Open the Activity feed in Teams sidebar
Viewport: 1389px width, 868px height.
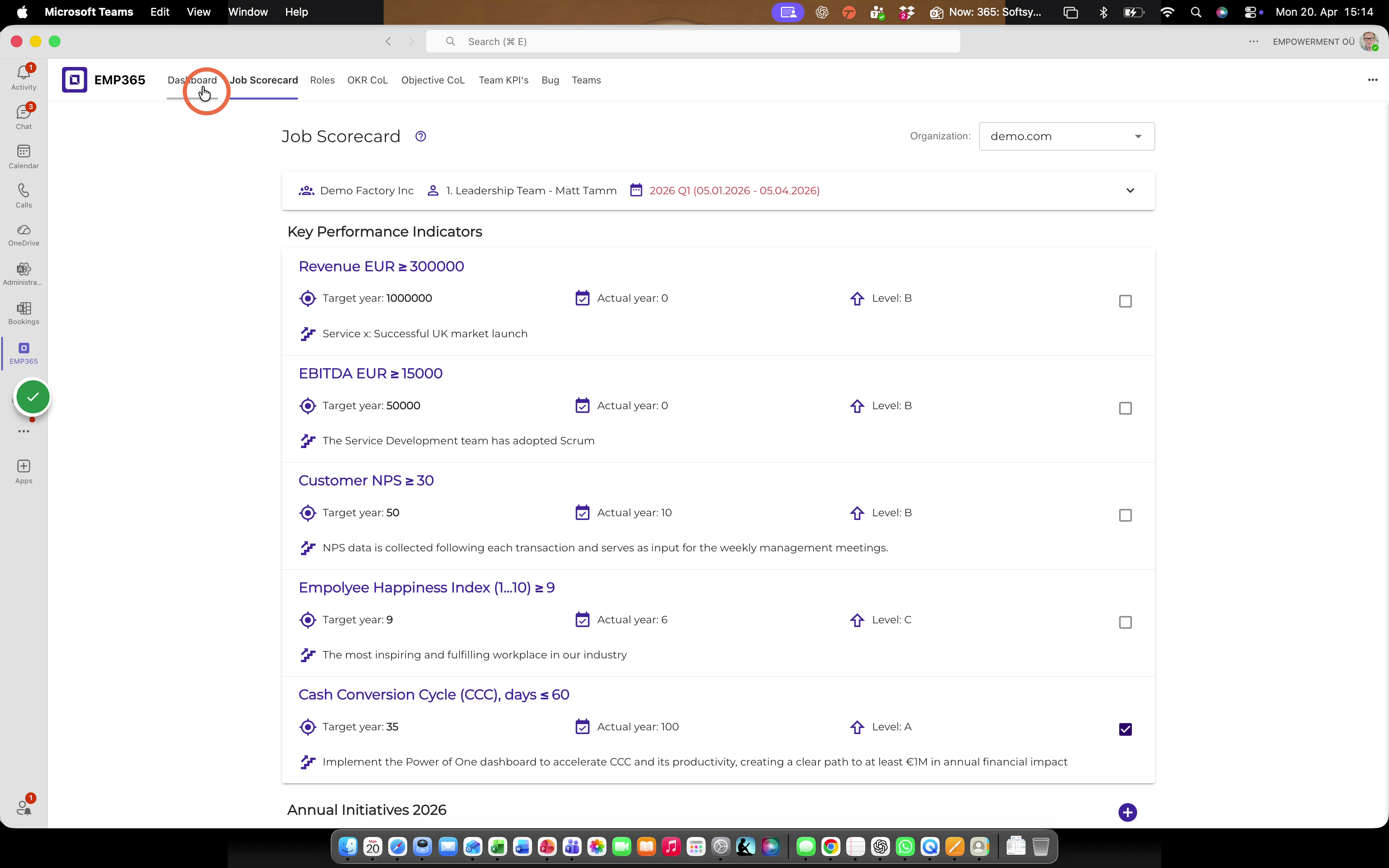pyautogui.click(x=24, y=78)
